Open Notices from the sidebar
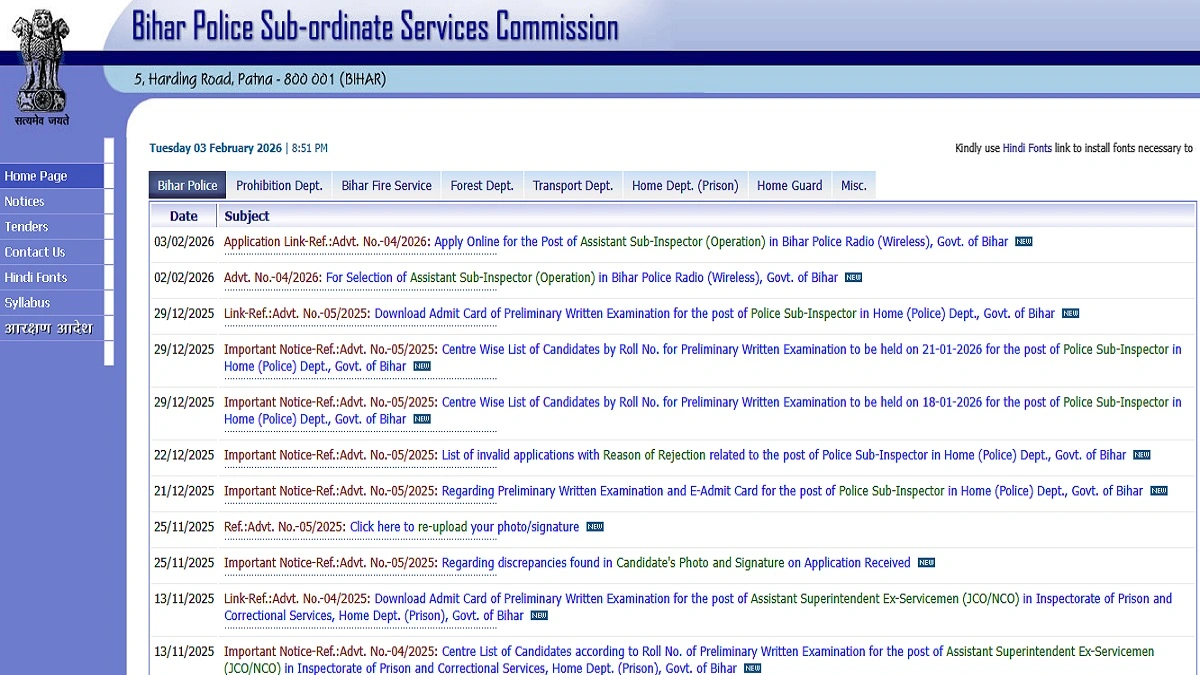 [30, 201]
